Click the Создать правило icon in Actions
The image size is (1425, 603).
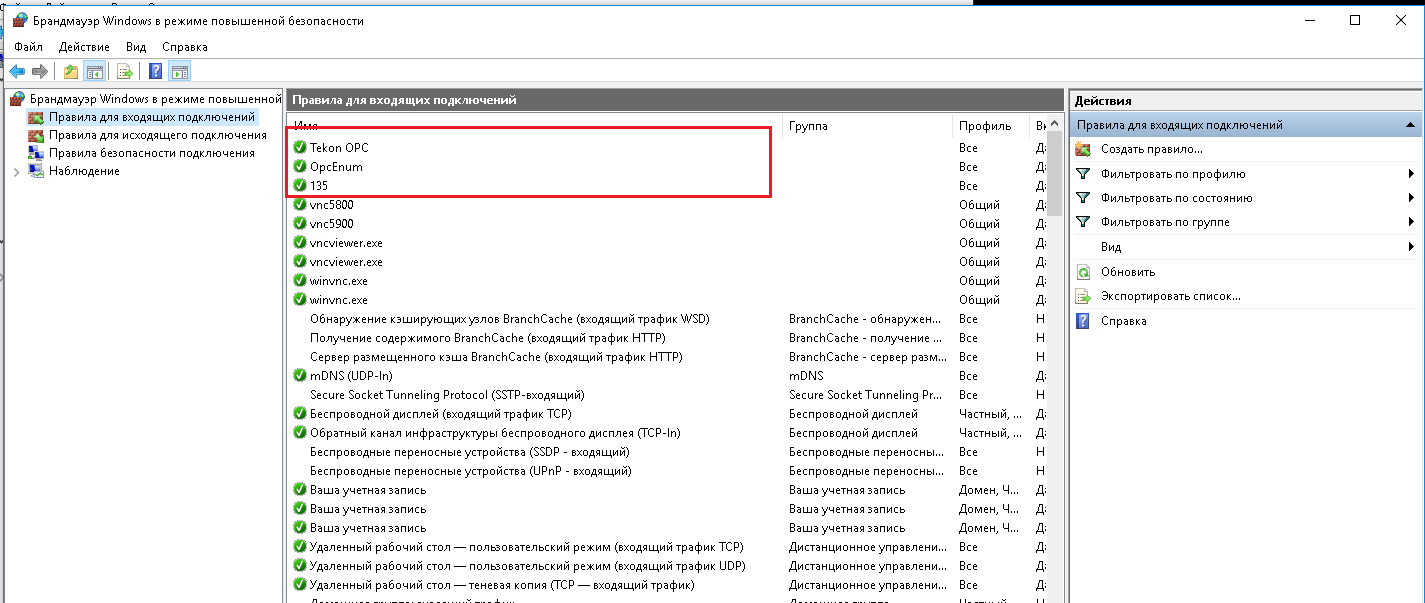[x=1083, y=149]
